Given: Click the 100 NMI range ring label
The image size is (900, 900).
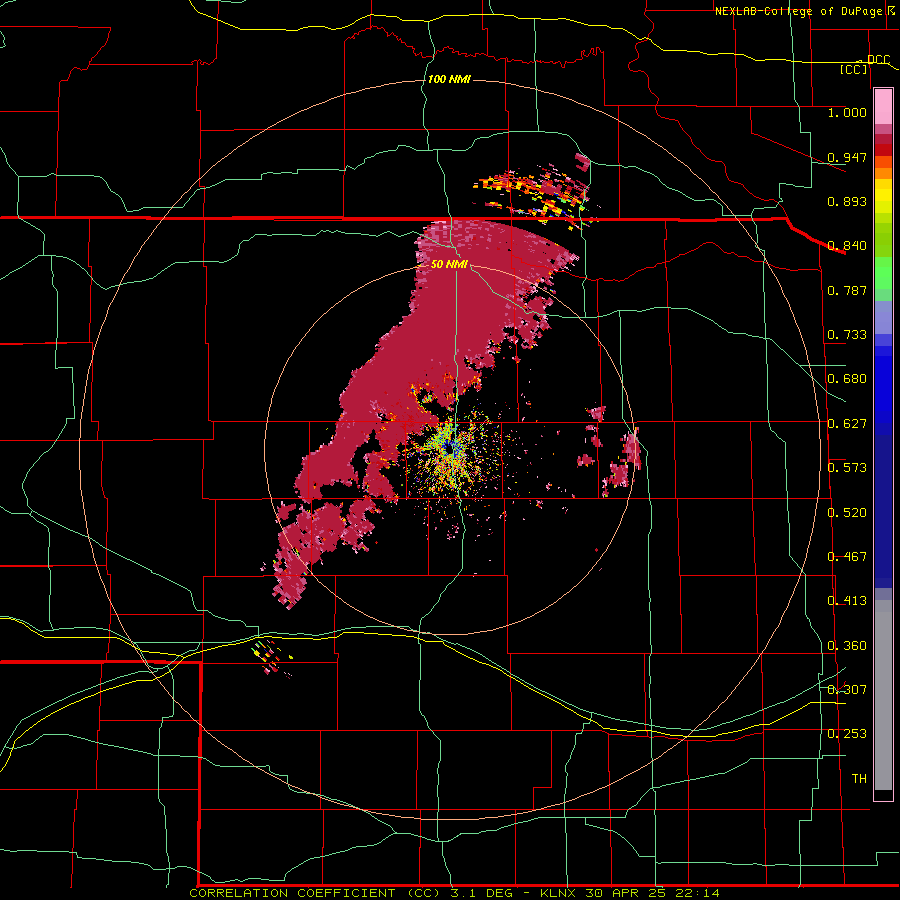Looking at the screenshot, I should (449, 79).
